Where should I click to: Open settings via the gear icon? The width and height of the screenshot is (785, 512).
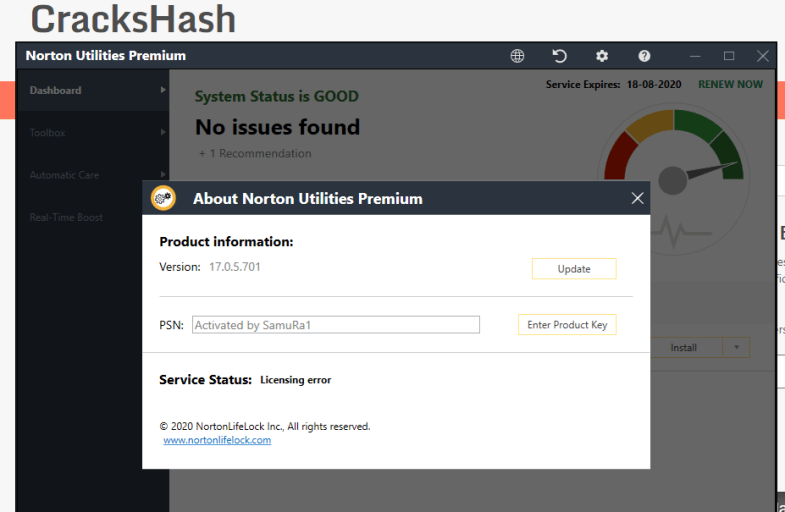pyautogui.click(x=602, y=56)
